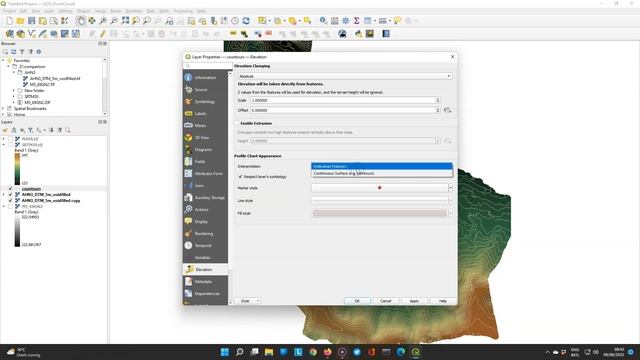Open the Field Calculator icon
The width and height of the screenshot is (640, 360).
tap(334, 21)
